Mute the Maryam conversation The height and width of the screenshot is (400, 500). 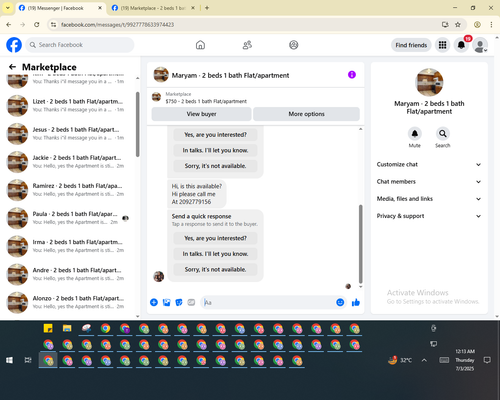pyautogui.click(x=415, y=134)
